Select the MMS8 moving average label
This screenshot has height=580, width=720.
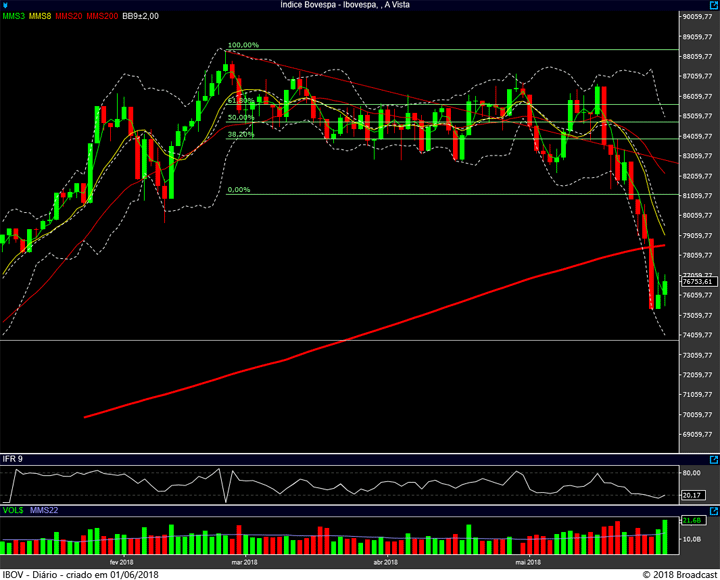click(x=40, y=16)
